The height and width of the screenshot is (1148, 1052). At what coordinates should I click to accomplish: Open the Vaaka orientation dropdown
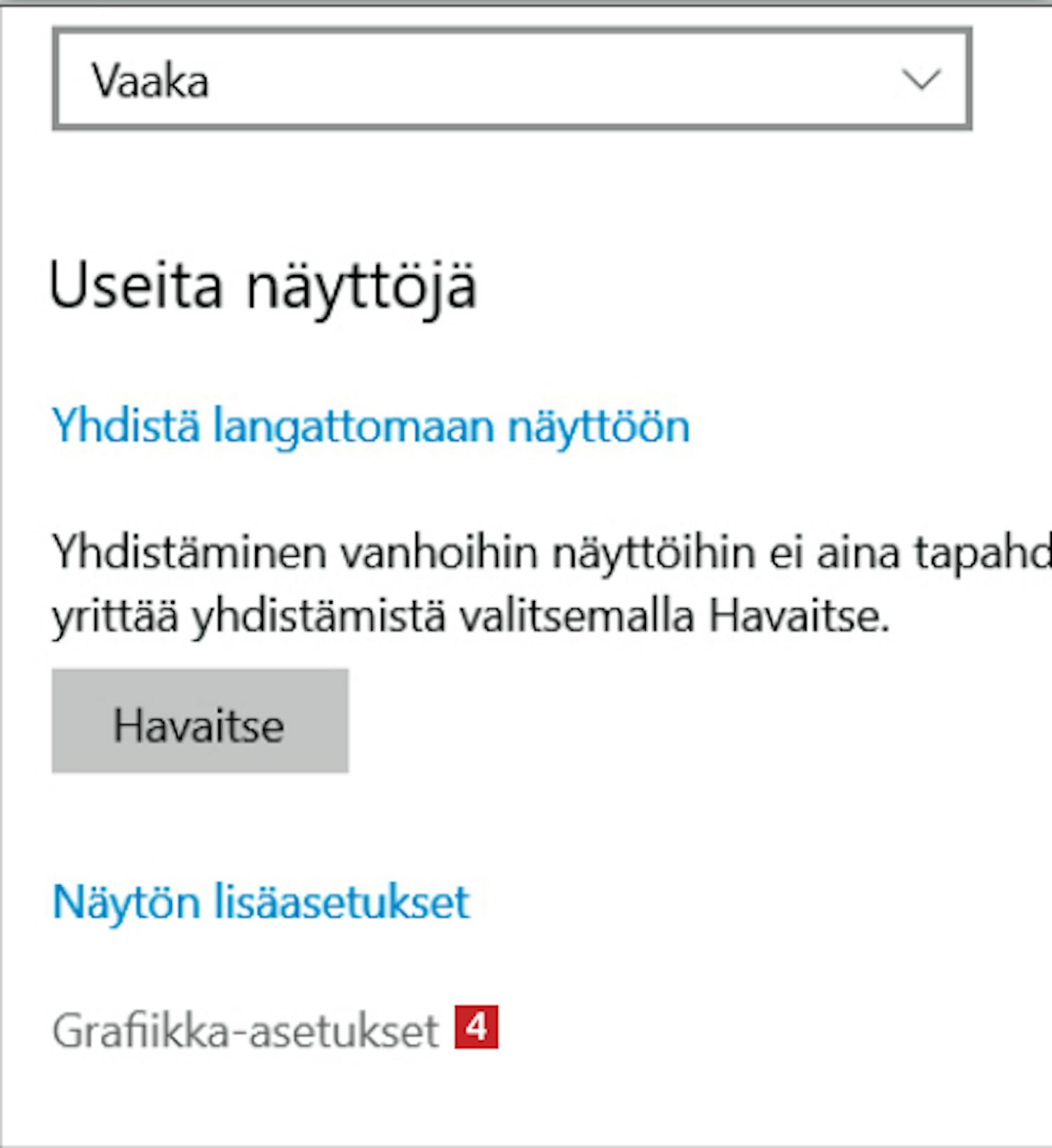coord(512,79)
